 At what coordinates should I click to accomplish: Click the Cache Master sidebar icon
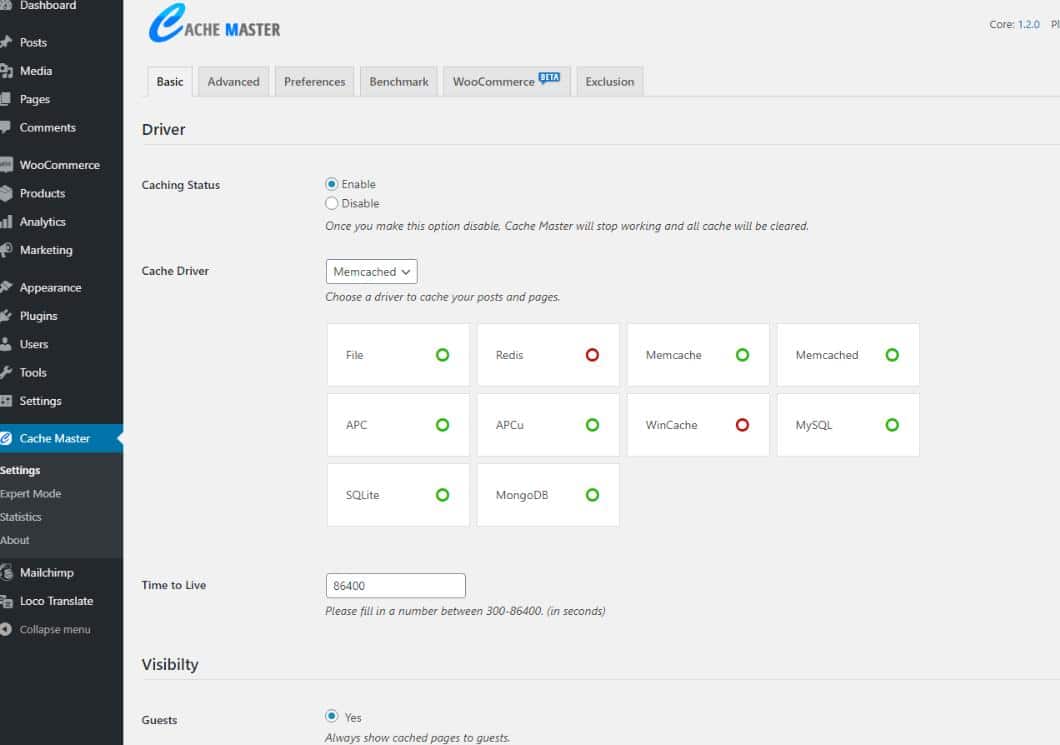tap(6, 438)
